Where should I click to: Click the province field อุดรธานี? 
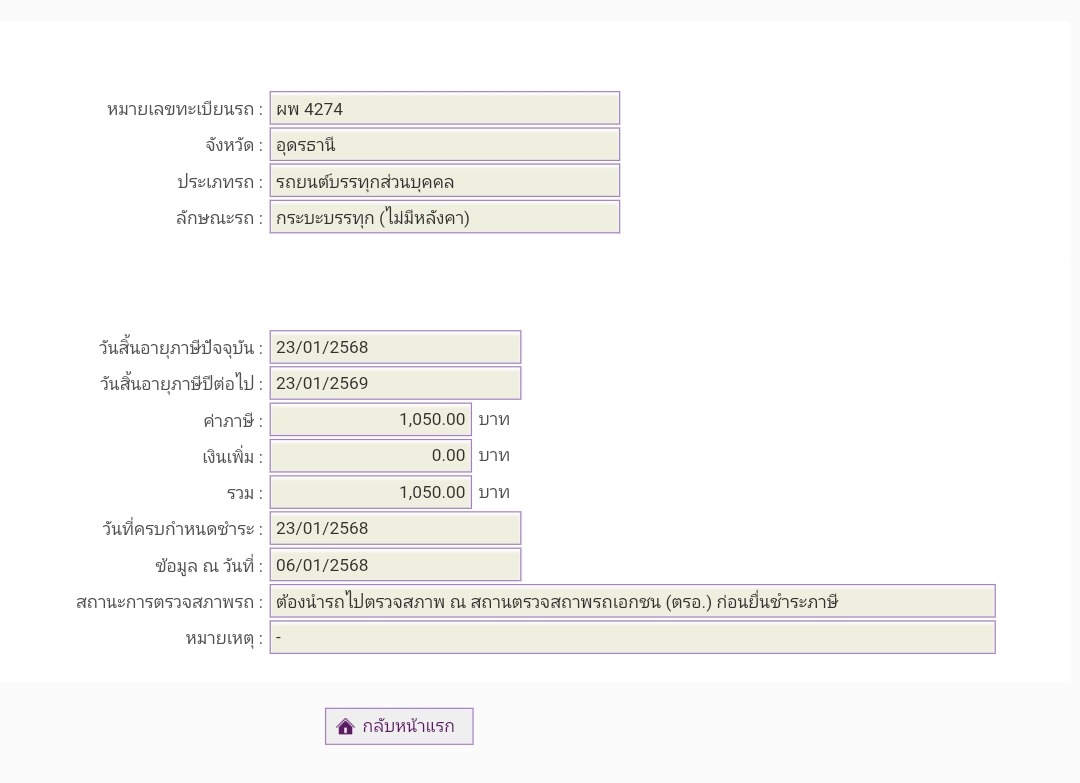444,145
